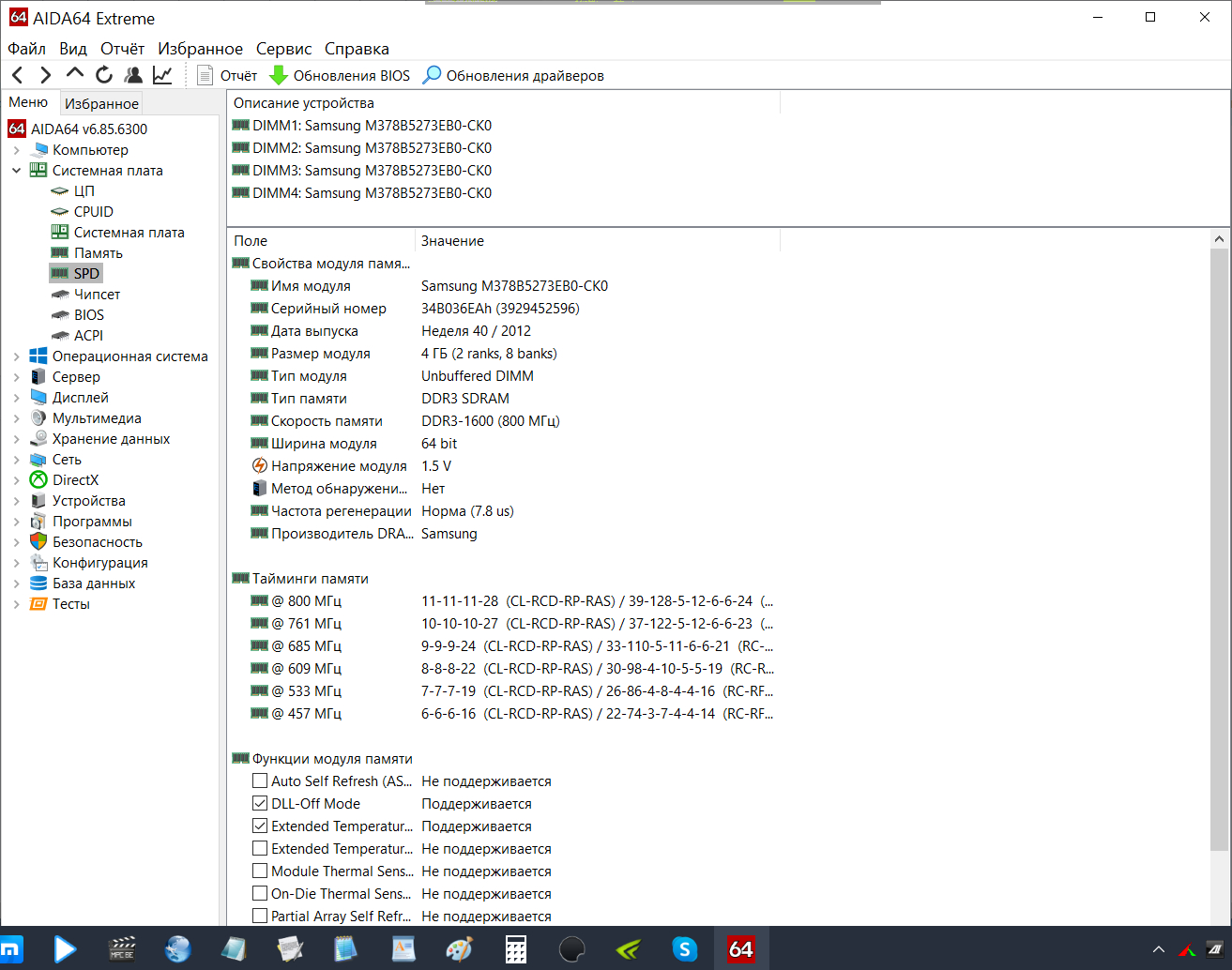Open the BIOS tree item
This screenshot has height=970, width=1232.
[x=89, y=315]
